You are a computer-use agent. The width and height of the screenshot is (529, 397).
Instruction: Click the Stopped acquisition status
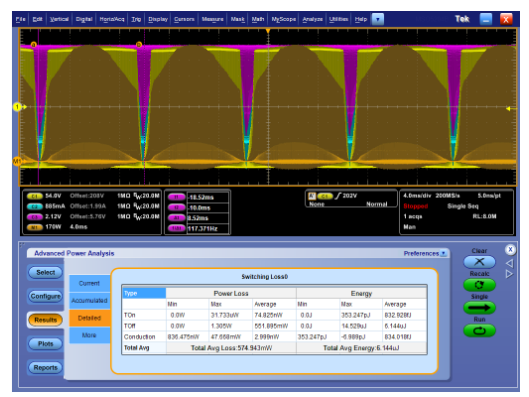[x=416, y=206]
